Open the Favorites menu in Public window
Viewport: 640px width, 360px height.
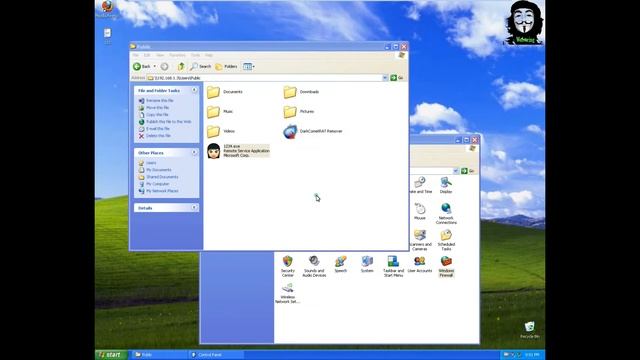[177, 55]
